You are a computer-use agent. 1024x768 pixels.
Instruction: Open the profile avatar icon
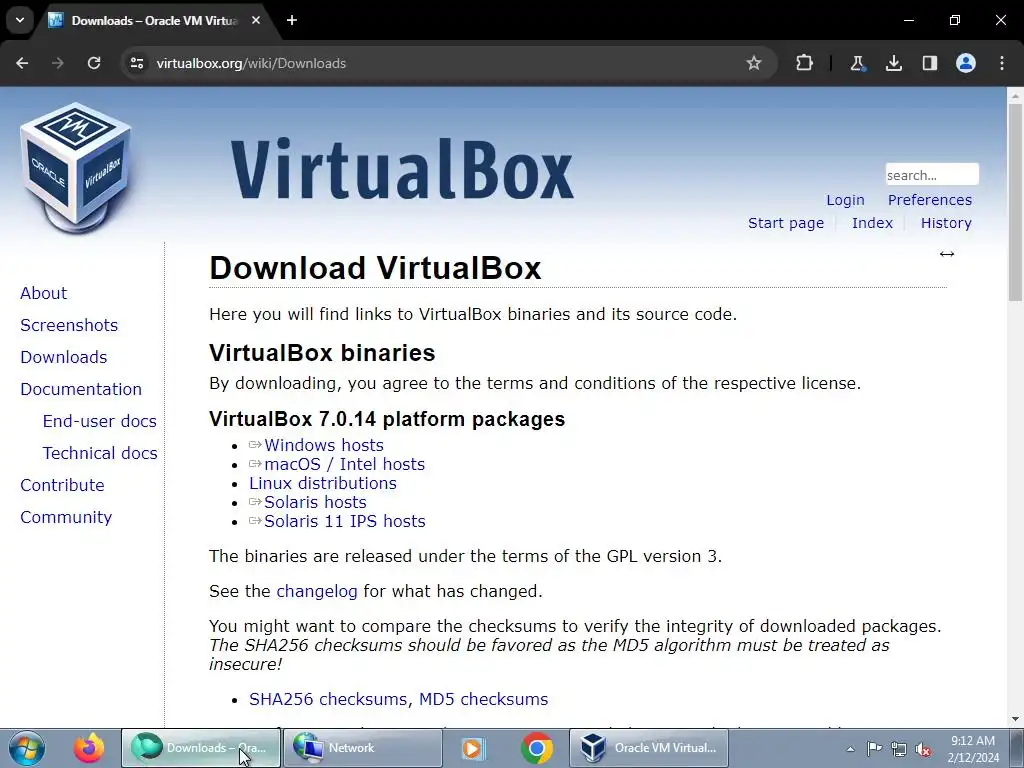966,63
